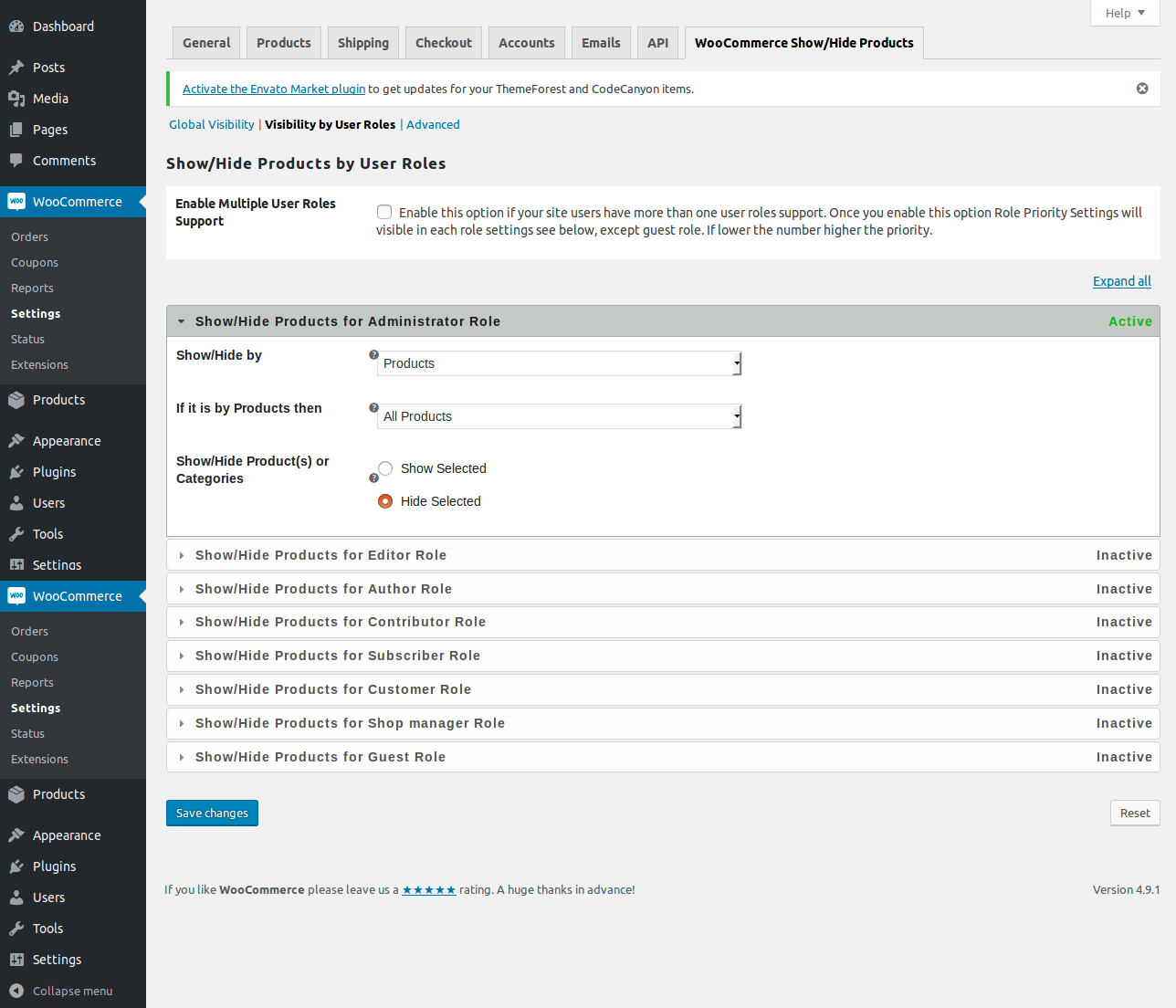The height and width of the screenshot is (1008, 1176).
Task: Switch to the Accounts tab
Action: pyautogui.click(x=527, y=43)
